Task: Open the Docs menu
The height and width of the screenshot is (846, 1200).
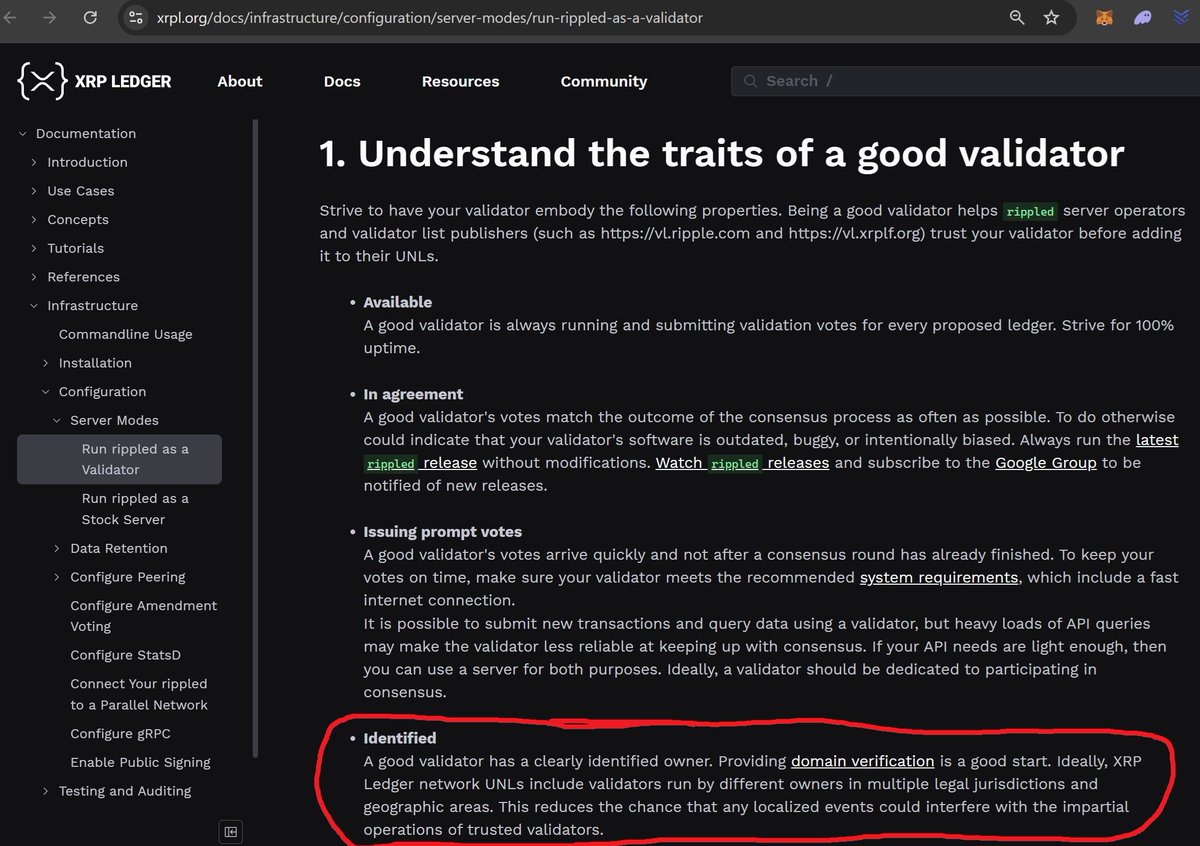Action: coord(342,81)
